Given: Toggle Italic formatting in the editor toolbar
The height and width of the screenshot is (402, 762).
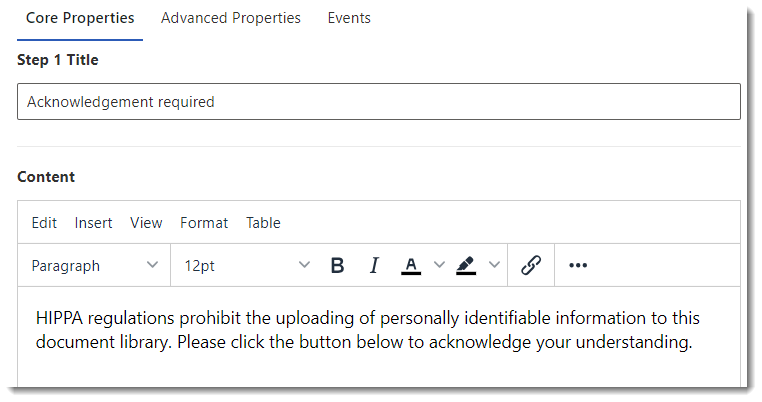Looking at the screenshot, I should 374,266.
